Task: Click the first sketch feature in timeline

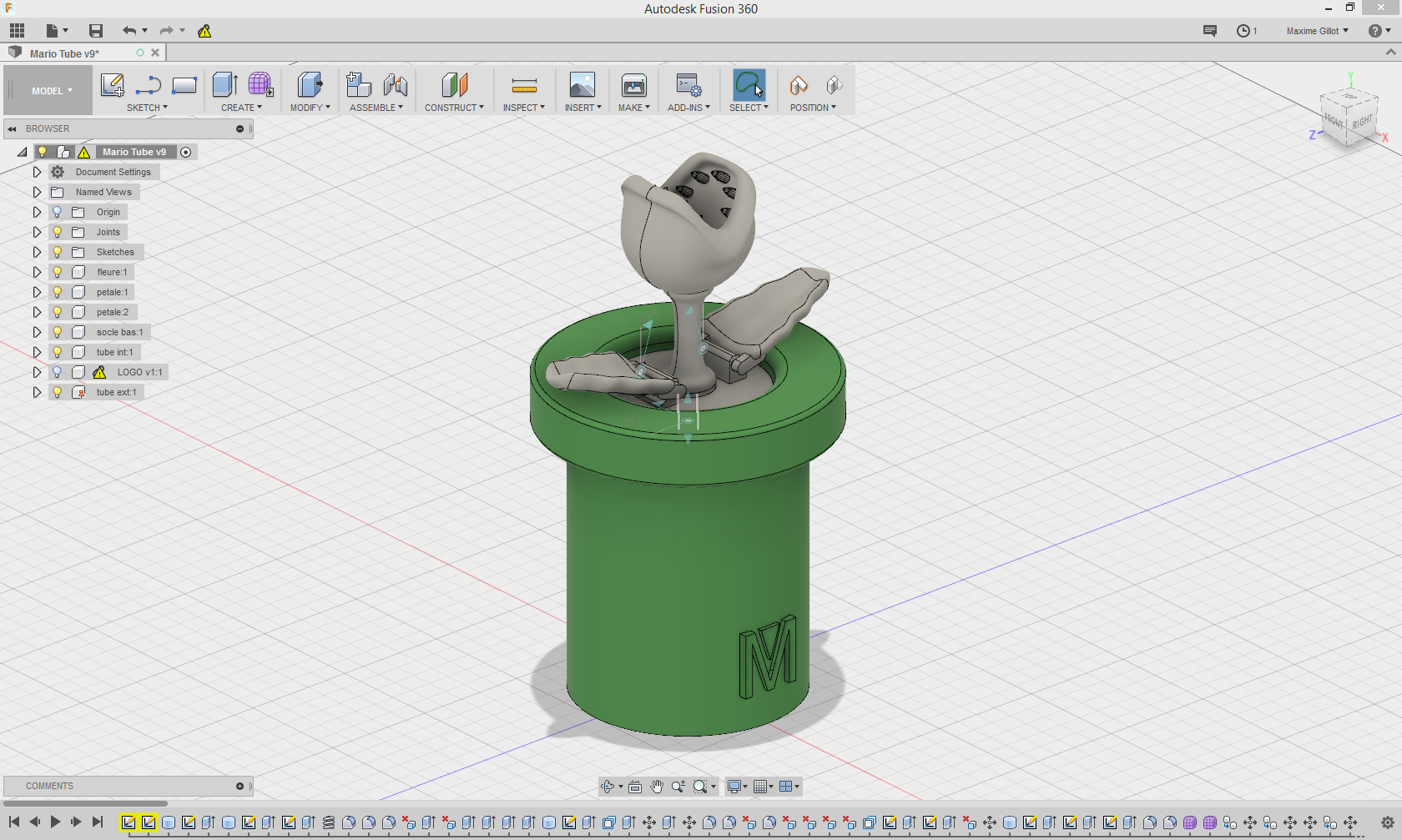Action: (128, 822)
